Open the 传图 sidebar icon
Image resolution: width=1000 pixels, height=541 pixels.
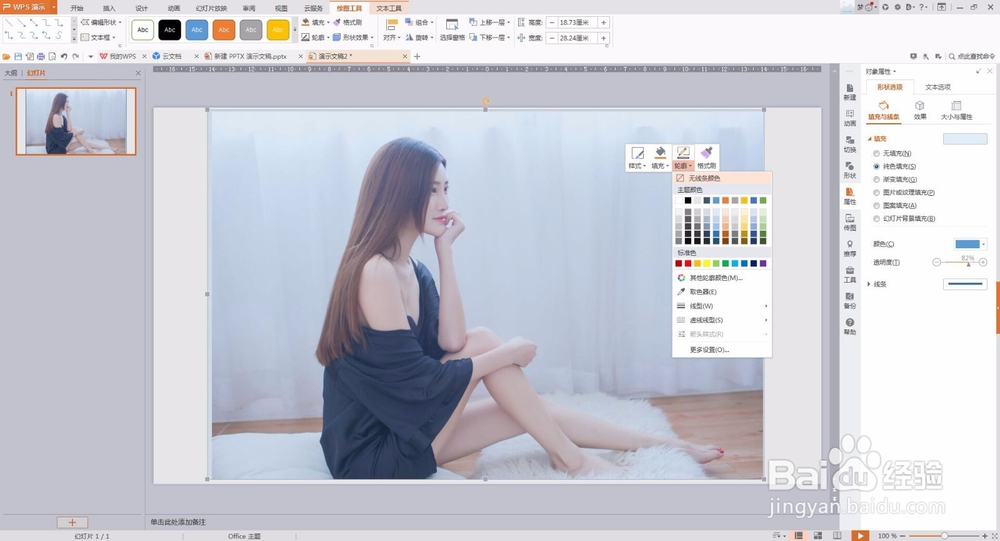849,223
